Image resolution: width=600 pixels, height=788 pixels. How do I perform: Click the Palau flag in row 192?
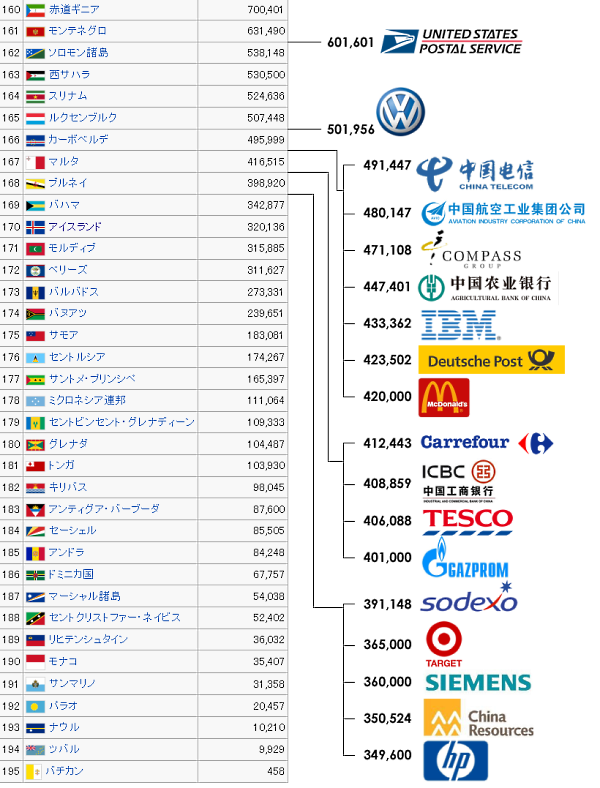[x=35, y=706]
